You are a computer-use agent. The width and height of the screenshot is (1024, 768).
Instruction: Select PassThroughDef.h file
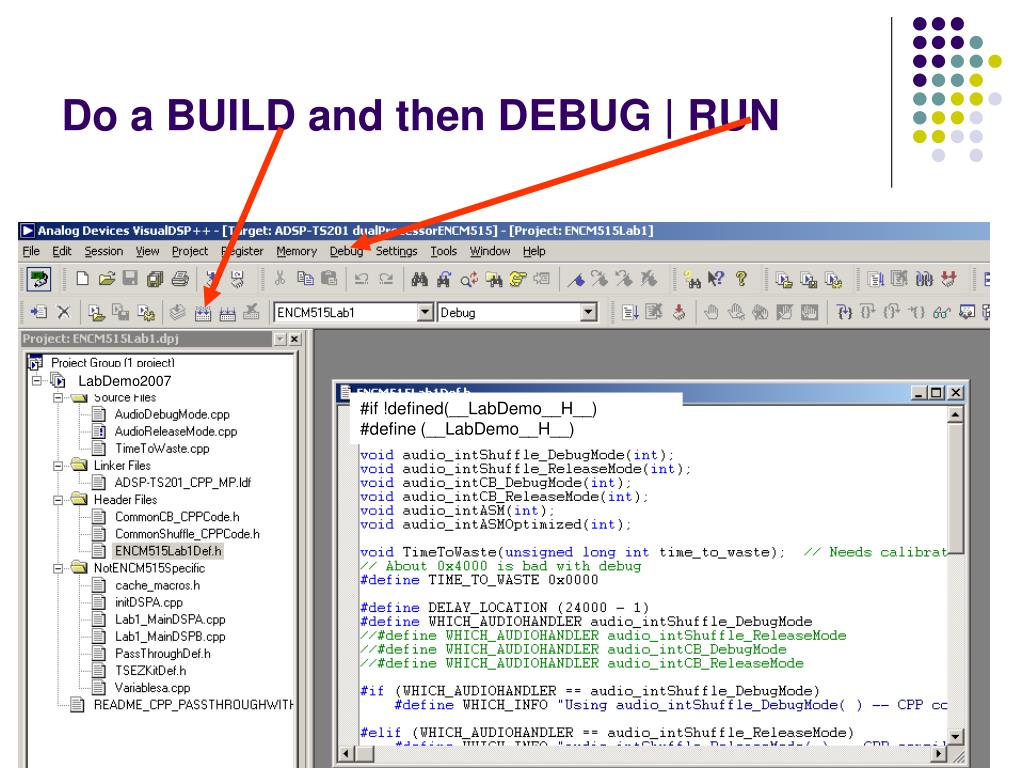coord(163,654)
